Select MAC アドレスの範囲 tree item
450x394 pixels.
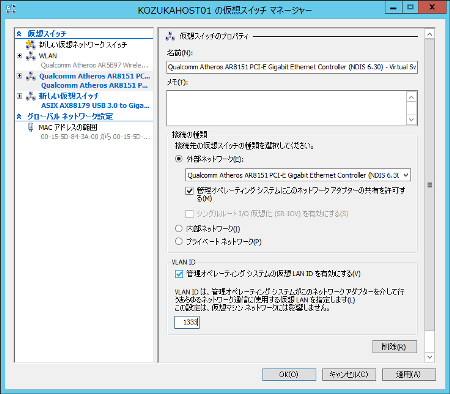(x=68, y=127)
